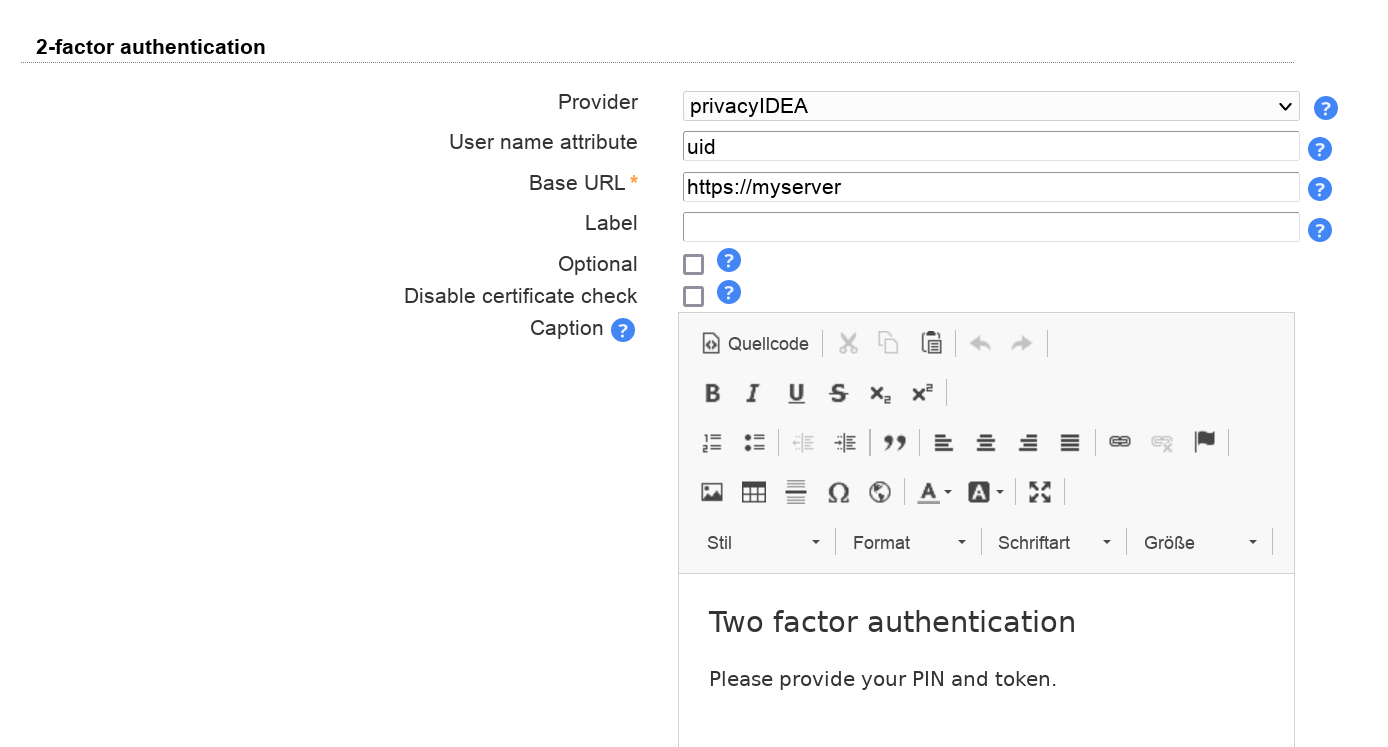Viewport: 1388px width, 747px height.
Task: Insert special character with Omega icon
Action: pos(838,492)
